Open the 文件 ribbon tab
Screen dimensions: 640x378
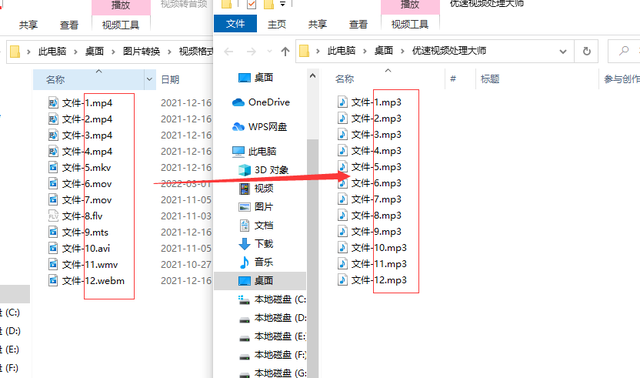(236, 24)
